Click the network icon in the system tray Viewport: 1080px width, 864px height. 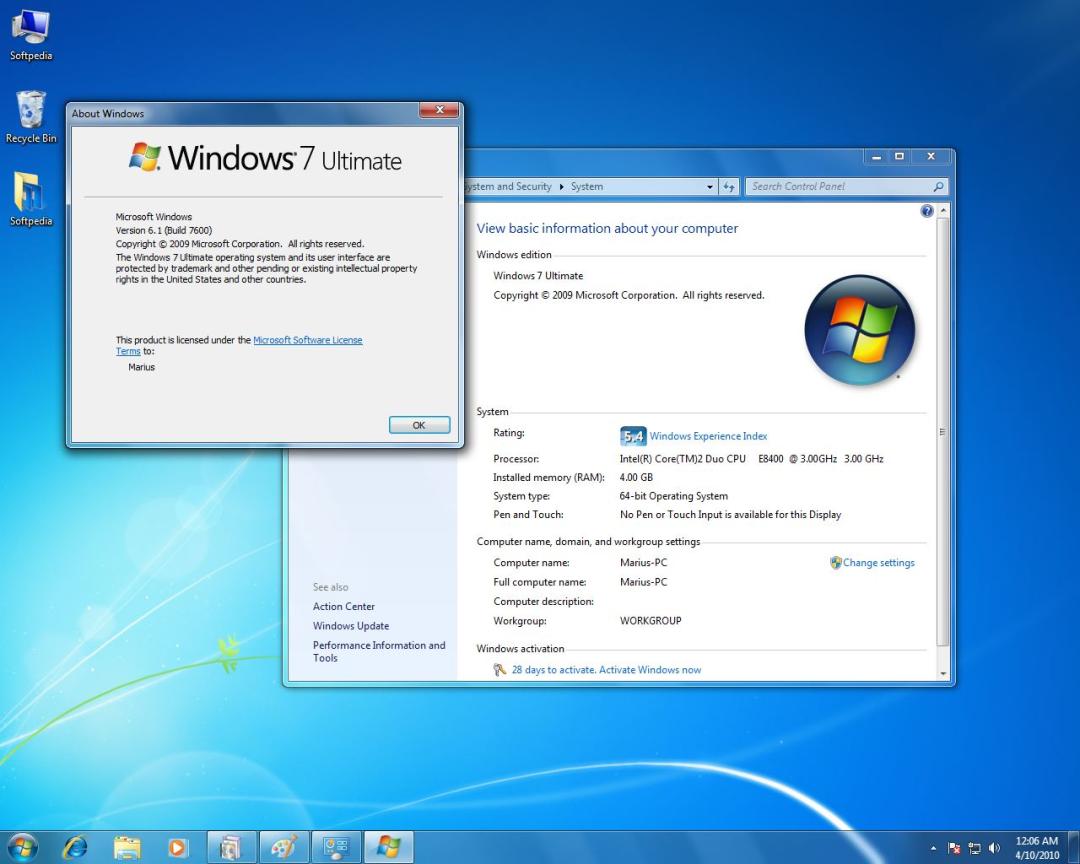coord(973,848)
